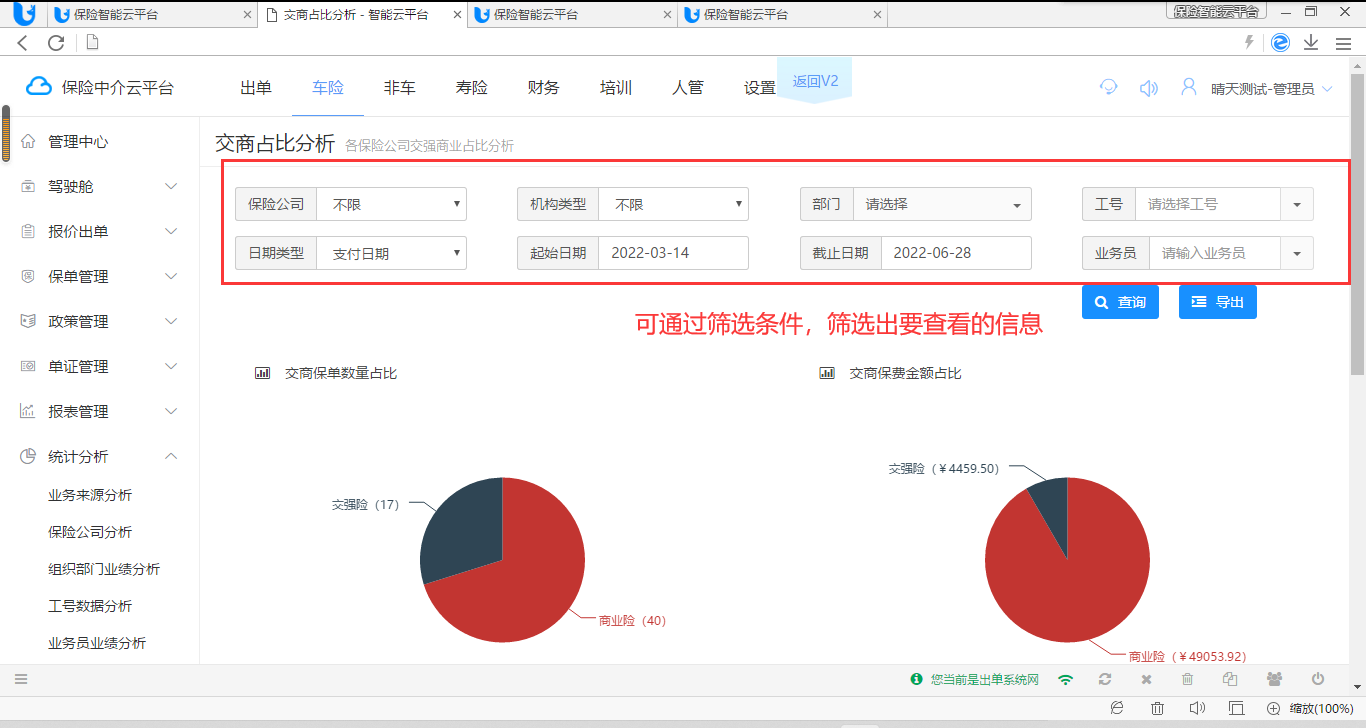The height and width of the screenshot is (728, 1366).
Task: Open the 日期类型 支付日期 dropdown
Action: coord(391,253)
